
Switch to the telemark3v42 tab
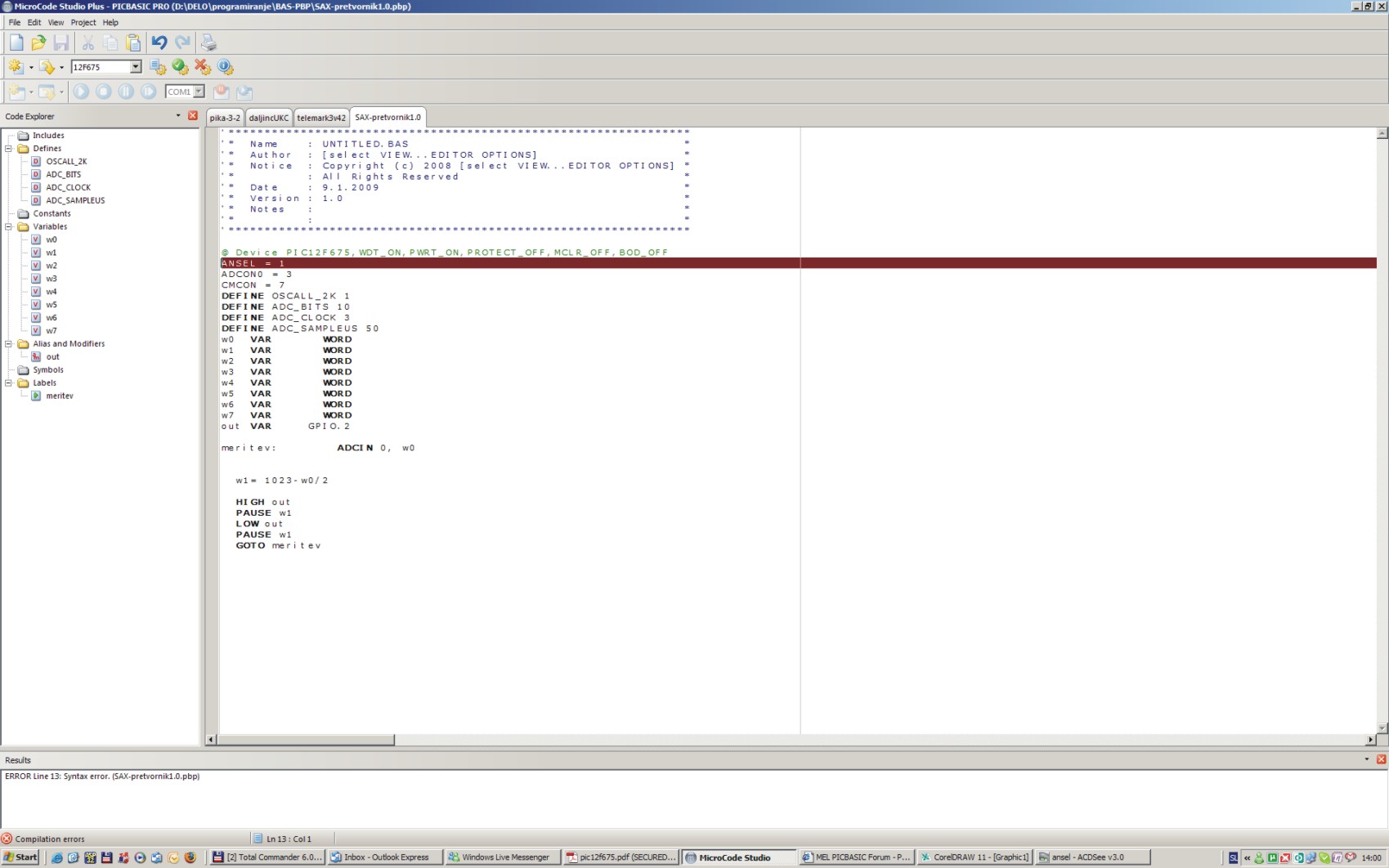pos(320,118)
